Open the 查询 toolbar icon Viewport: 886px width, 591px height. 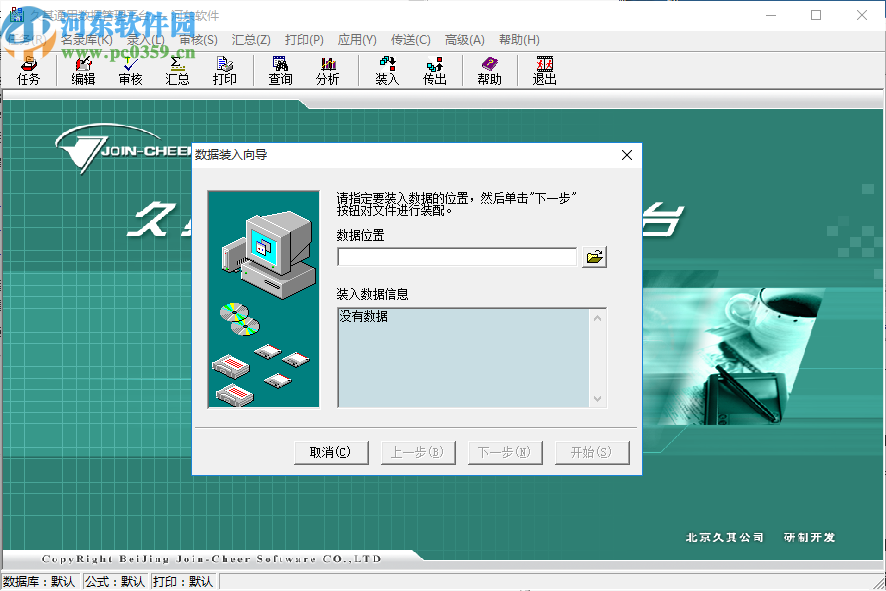[x=280, y=71]
